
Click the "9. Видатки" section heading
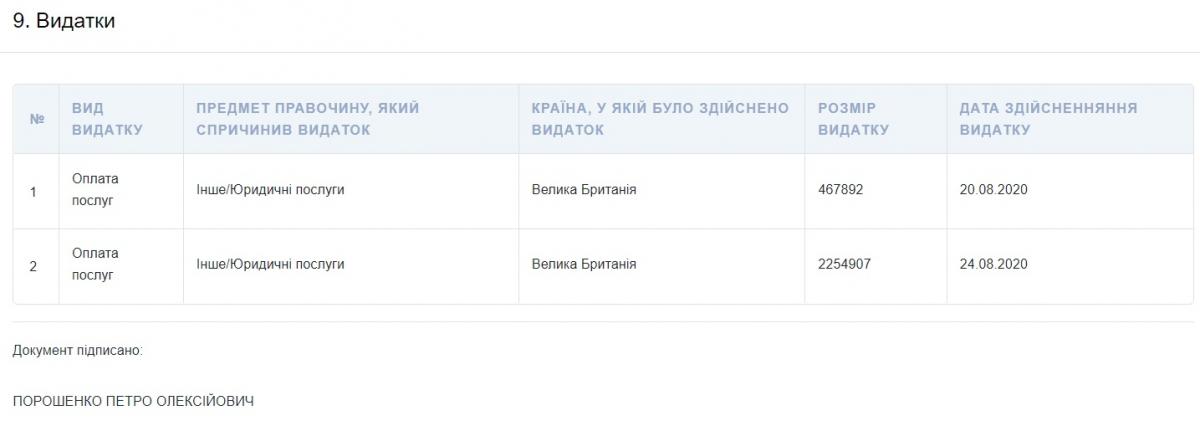coord(64,21)
